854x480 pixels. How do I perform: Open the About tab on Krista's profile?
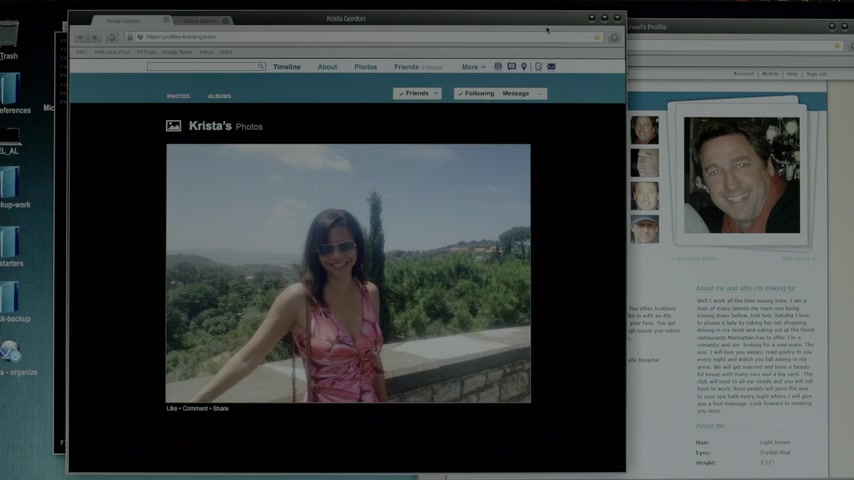327,67
